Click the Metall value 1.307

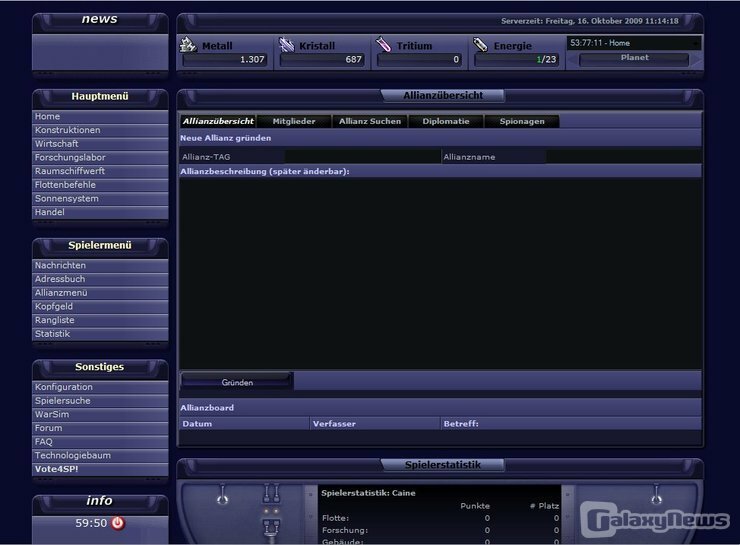point(252,59)
